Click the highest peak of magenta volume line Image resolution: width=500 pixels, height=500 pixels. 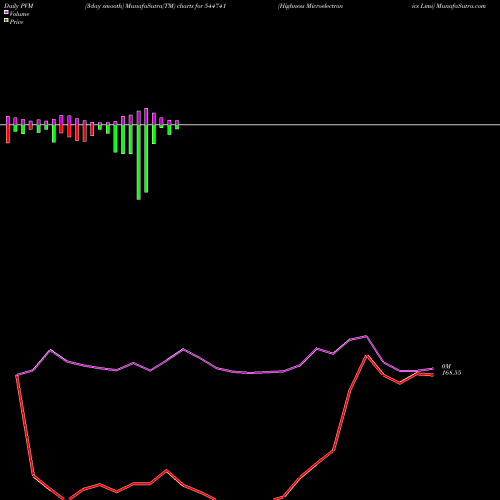click(366, 336)
